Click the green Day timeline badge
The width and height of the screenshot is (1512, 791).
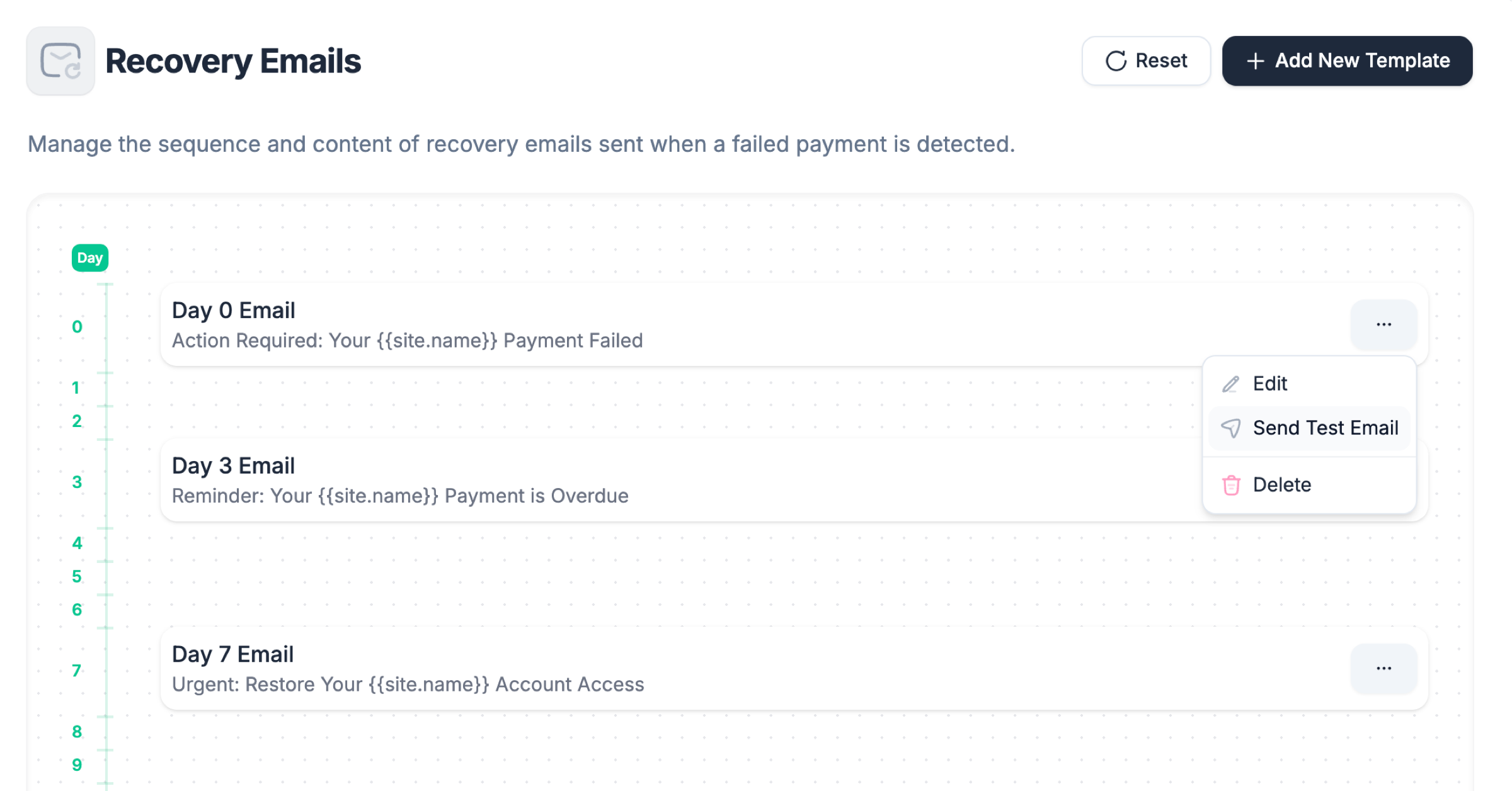click(90, 258)
